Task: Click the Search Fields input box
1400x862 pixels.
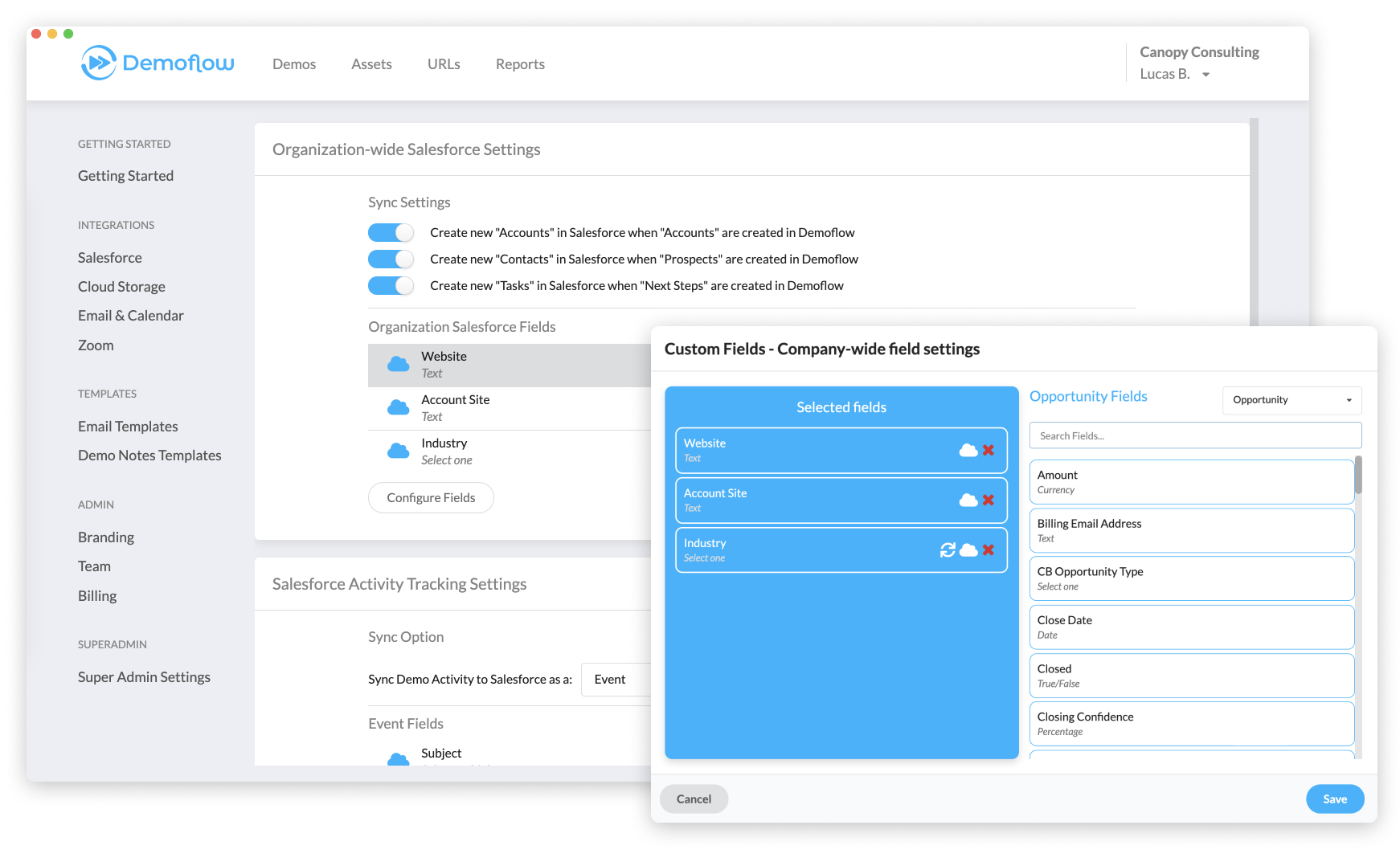Action: tap(1195, 435)
